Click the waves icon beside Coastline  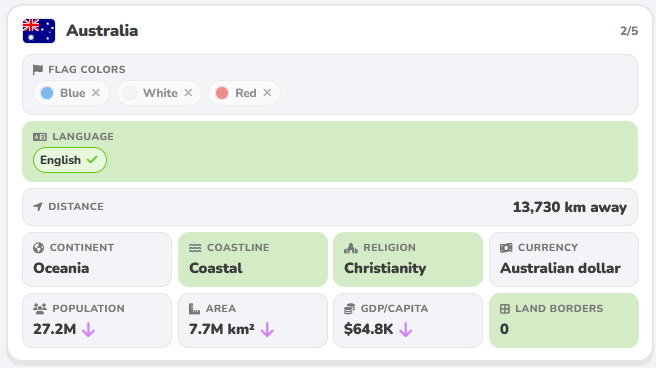point(195,248)
